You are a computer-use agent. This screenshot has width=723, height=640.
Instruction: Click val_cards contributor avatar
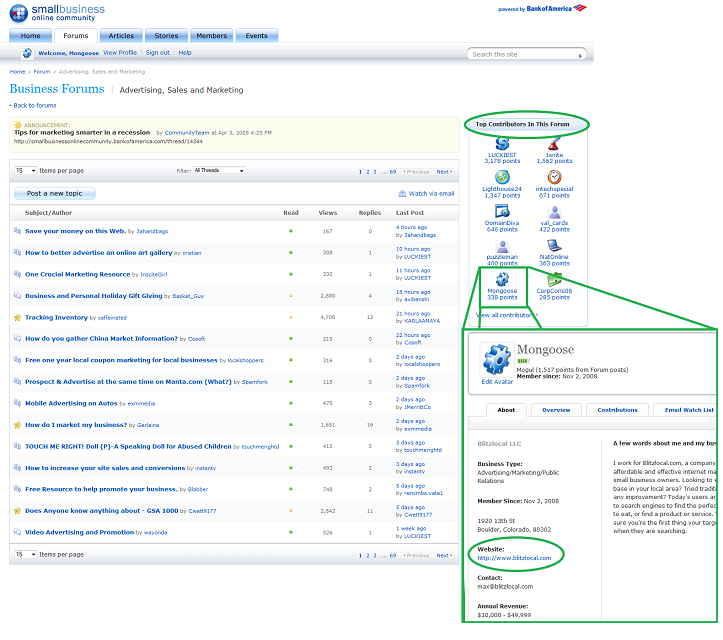tap(554, 211)
